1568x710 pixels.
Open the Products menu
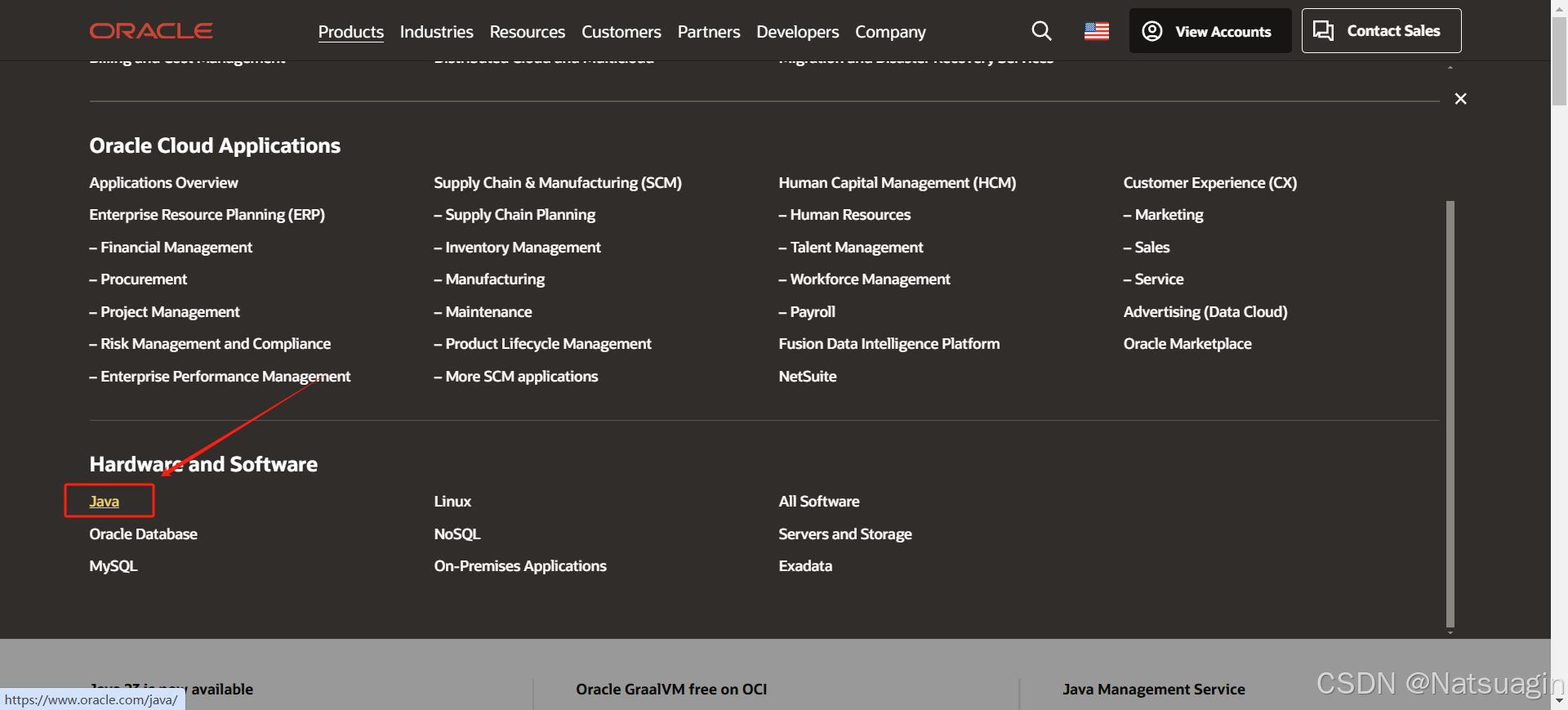(x=351, y=32)
